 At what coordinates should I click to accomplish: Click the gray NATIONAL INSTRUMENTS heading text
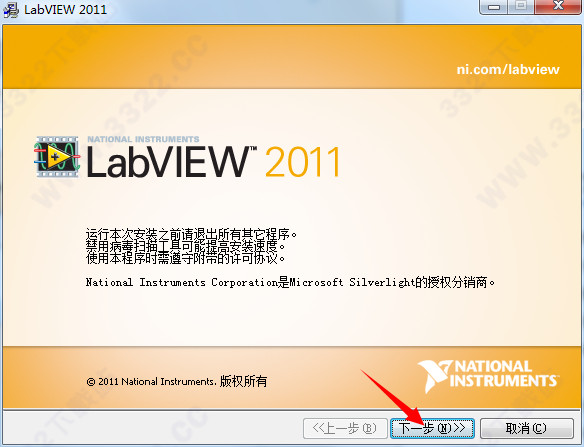coord(143,139)
